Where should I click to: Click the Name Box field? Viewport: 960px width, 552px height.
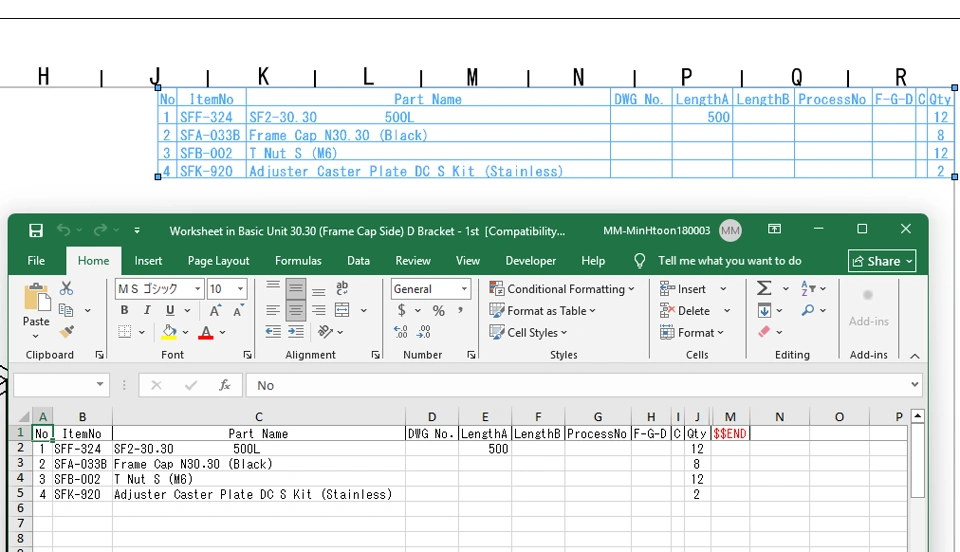[x=61, y=385]
